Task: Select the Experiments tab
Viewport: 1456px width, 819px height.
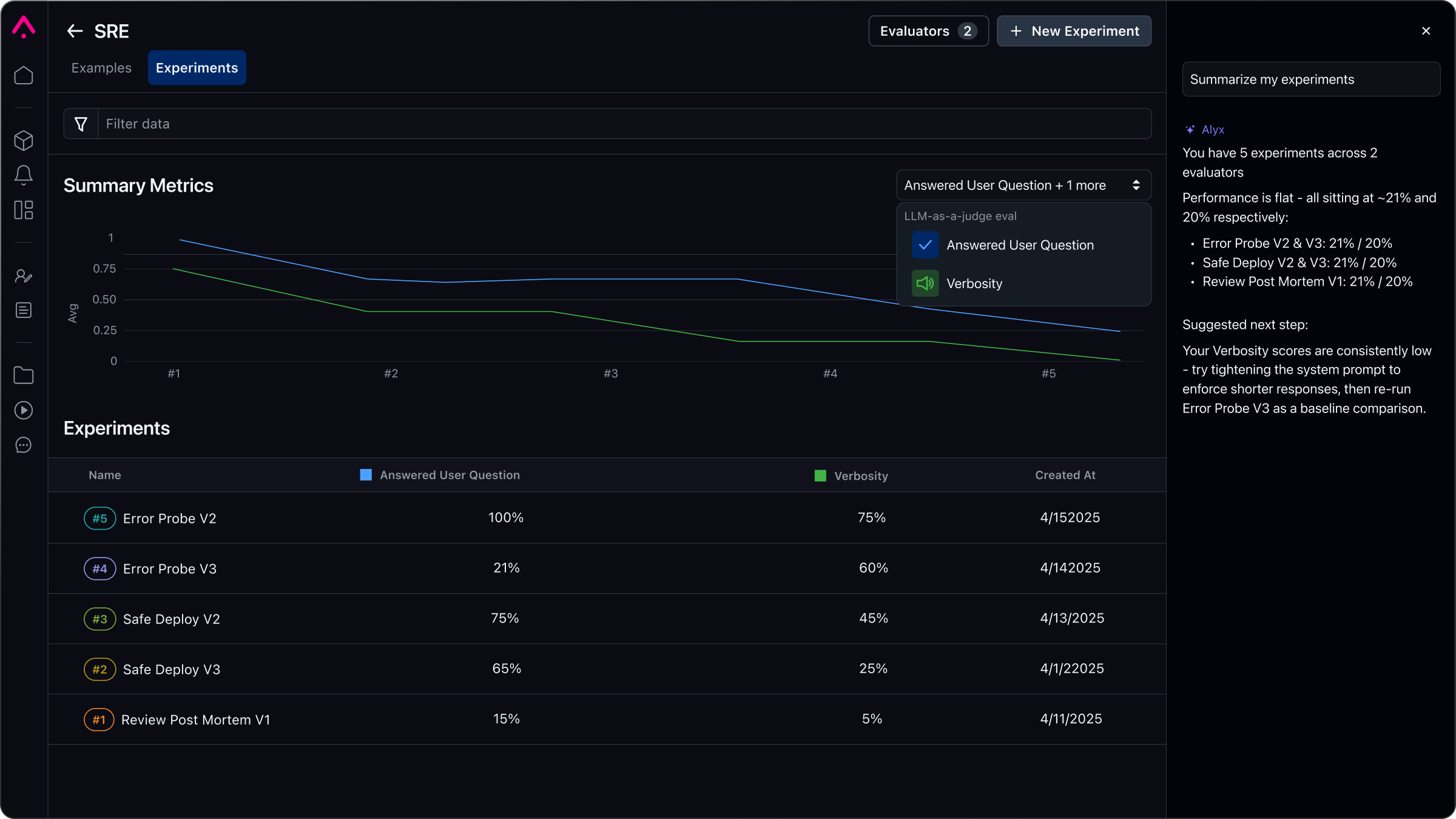Action: 197,68
